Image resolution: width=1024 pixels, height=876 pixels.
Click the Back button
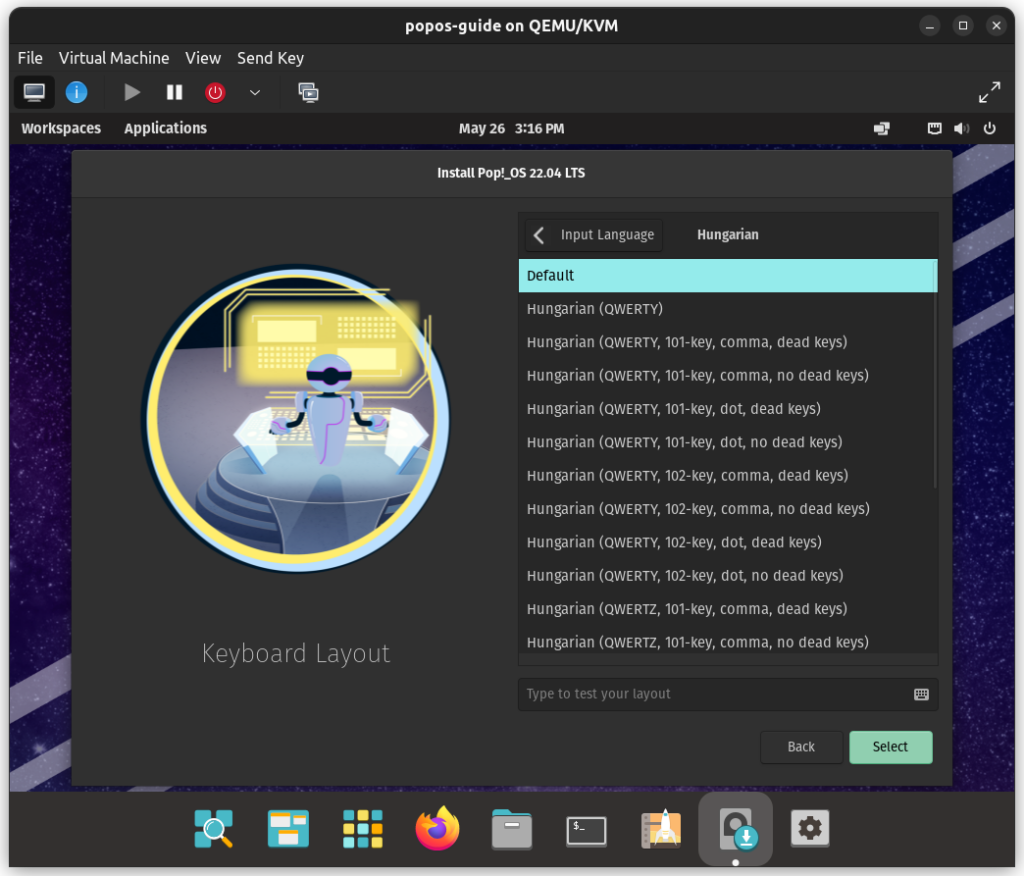coord(801,747)
